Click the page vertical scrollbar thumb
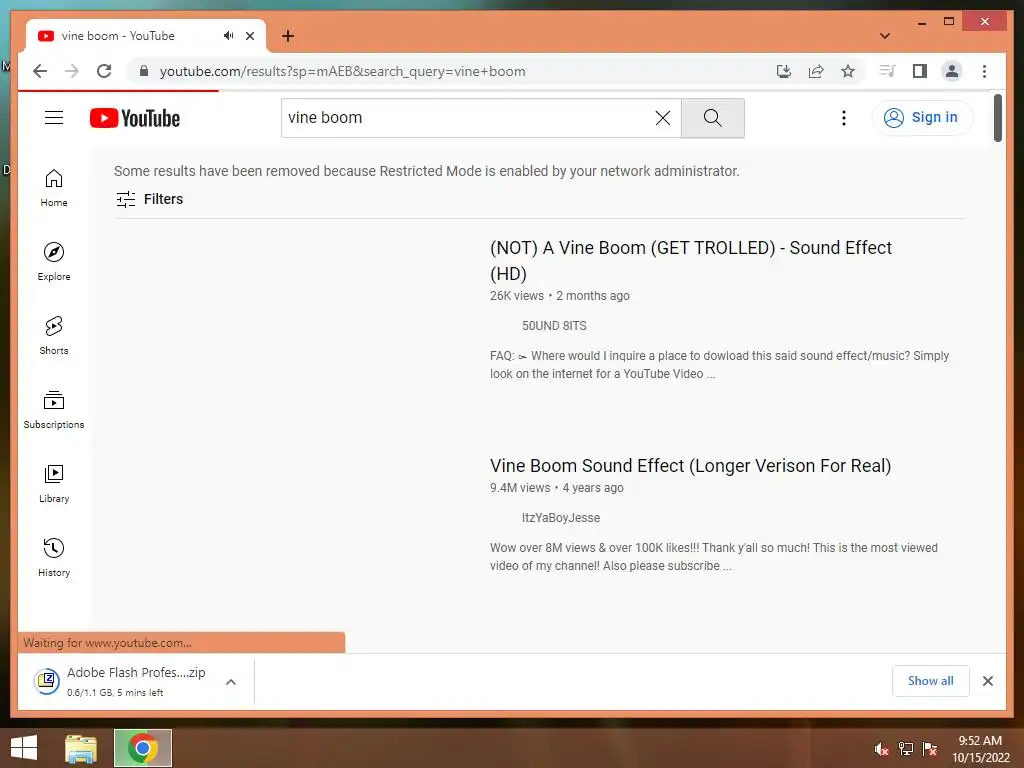 [x=997, y=118]
